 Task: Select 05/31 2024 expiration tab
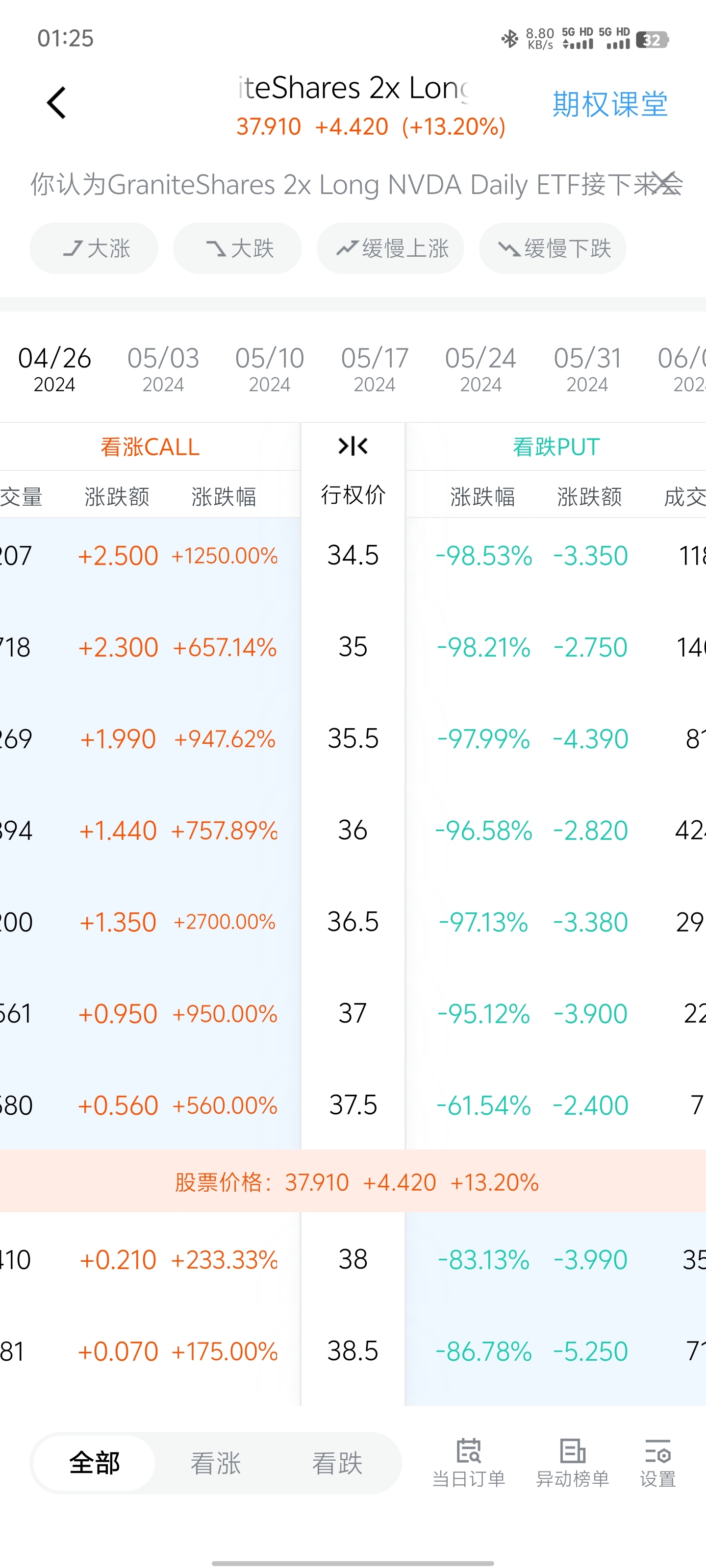click(587, 368)
